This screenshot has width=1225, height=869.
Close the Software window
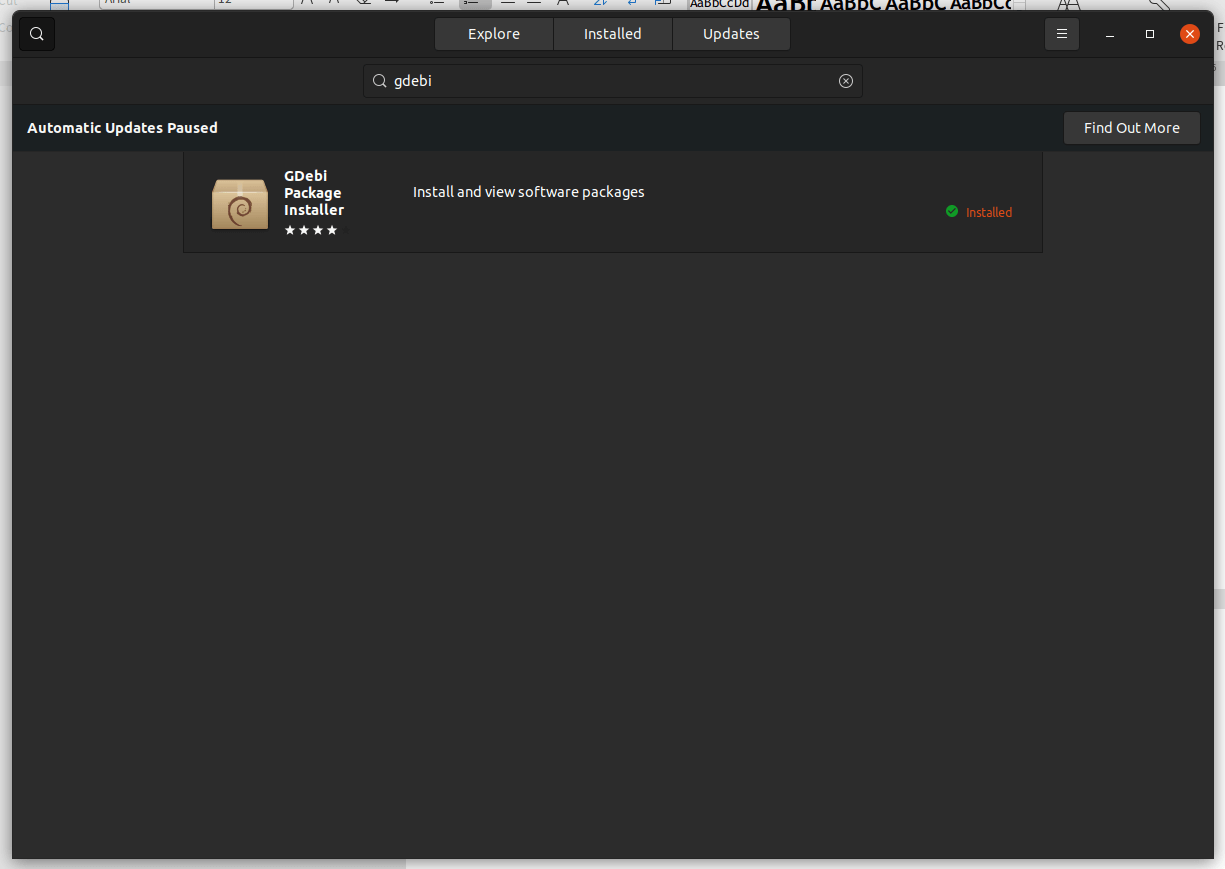[1189, 34]
